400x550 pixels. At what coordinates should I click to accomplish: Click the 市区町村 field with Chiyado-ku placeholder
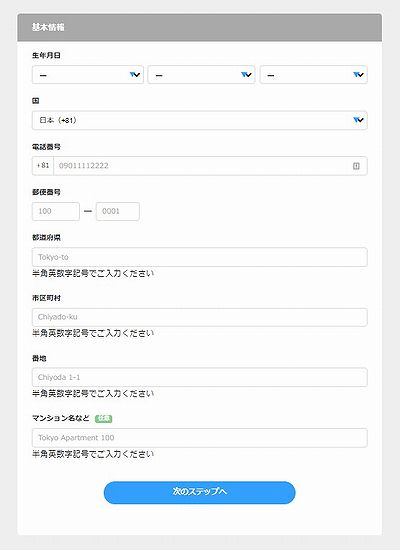[x=200, y=317]
